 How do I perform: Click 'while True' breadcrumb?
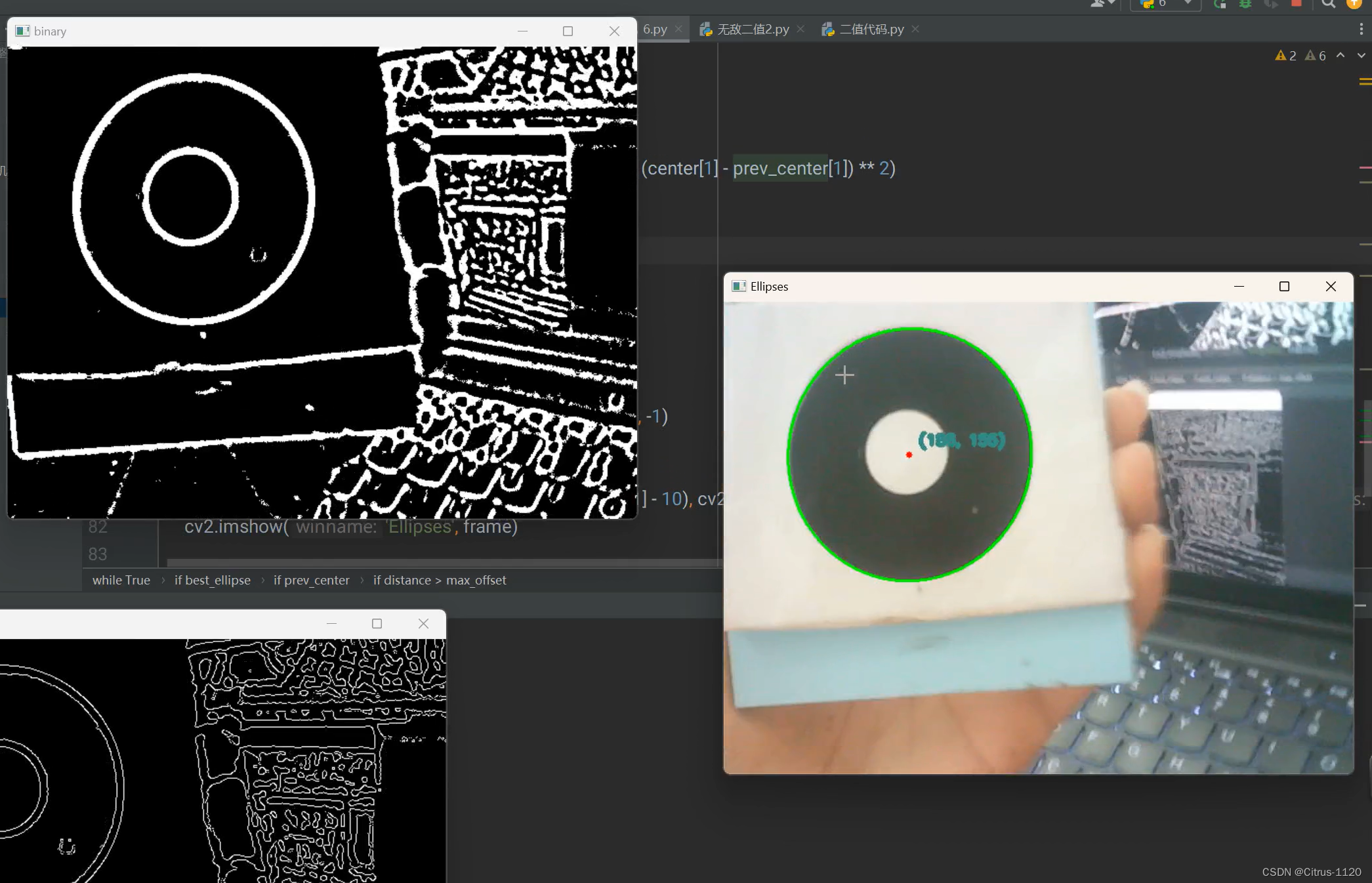pyautogui.click(x=121, y=580)
